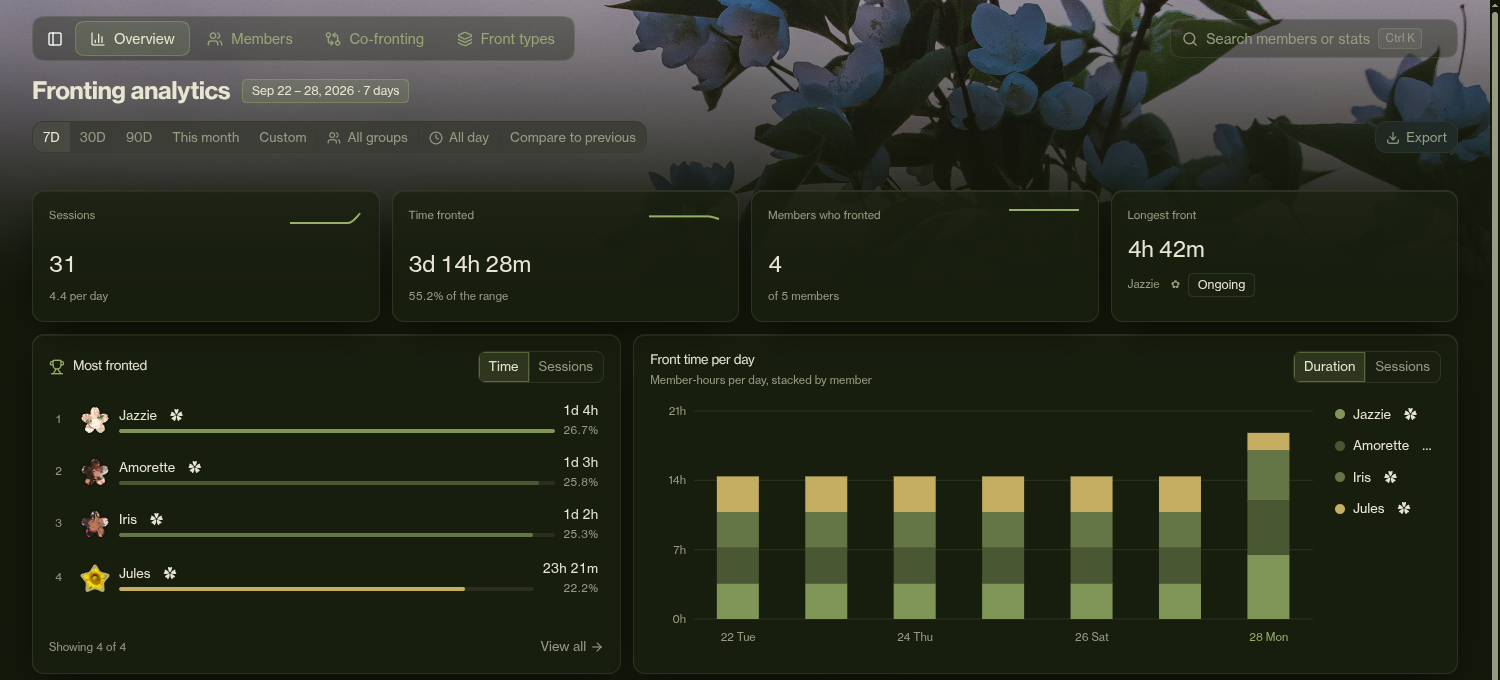Click the Members tab people icon
This screenshot has width=1500, height=680.
point(214,39)
